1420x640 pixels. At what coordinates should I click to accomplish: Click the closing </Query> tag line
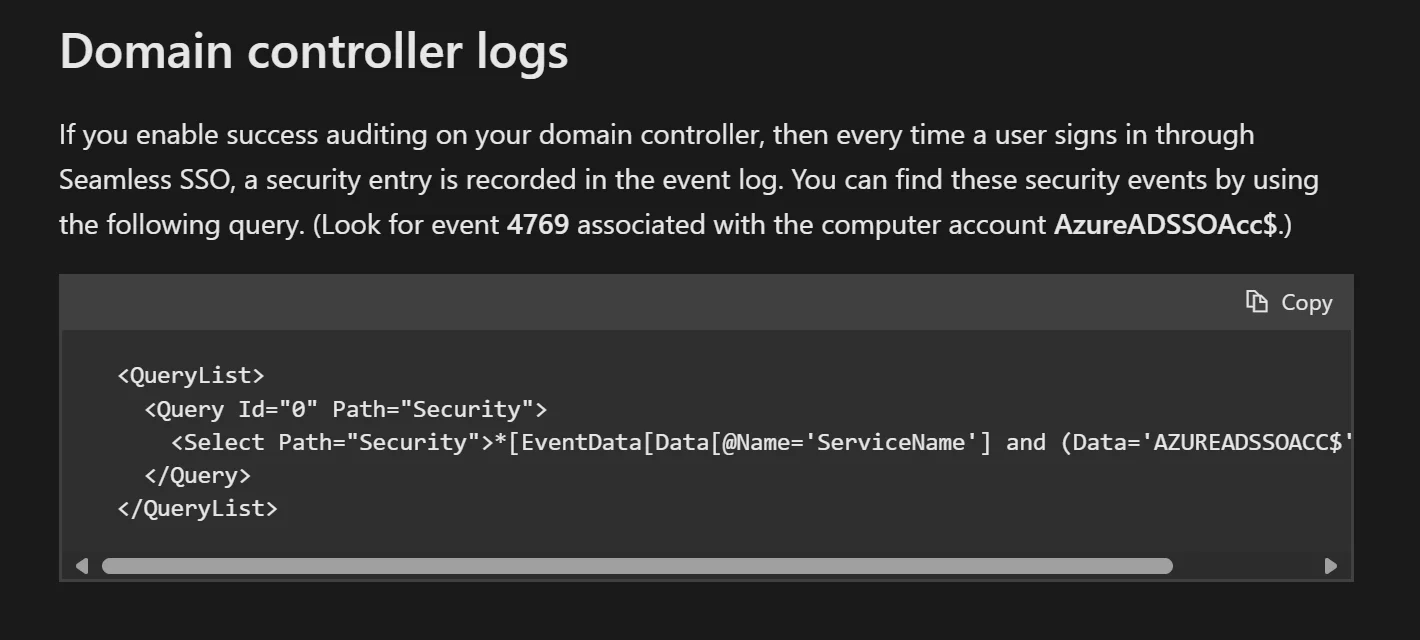tap(197, 475)
